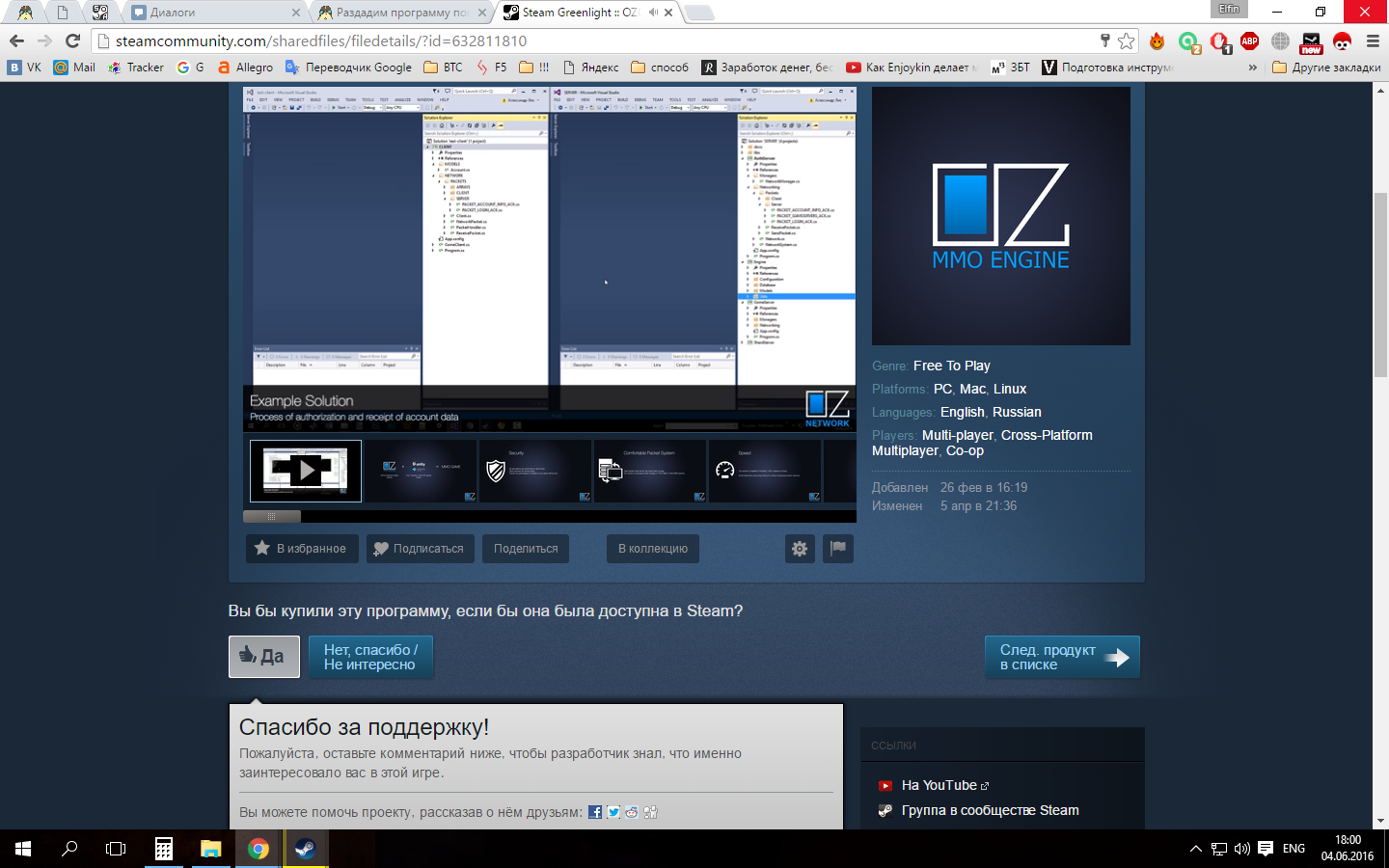Open Task View on the taskbar
Viewport: 1389px width, 868px height.
click(116, 849)
